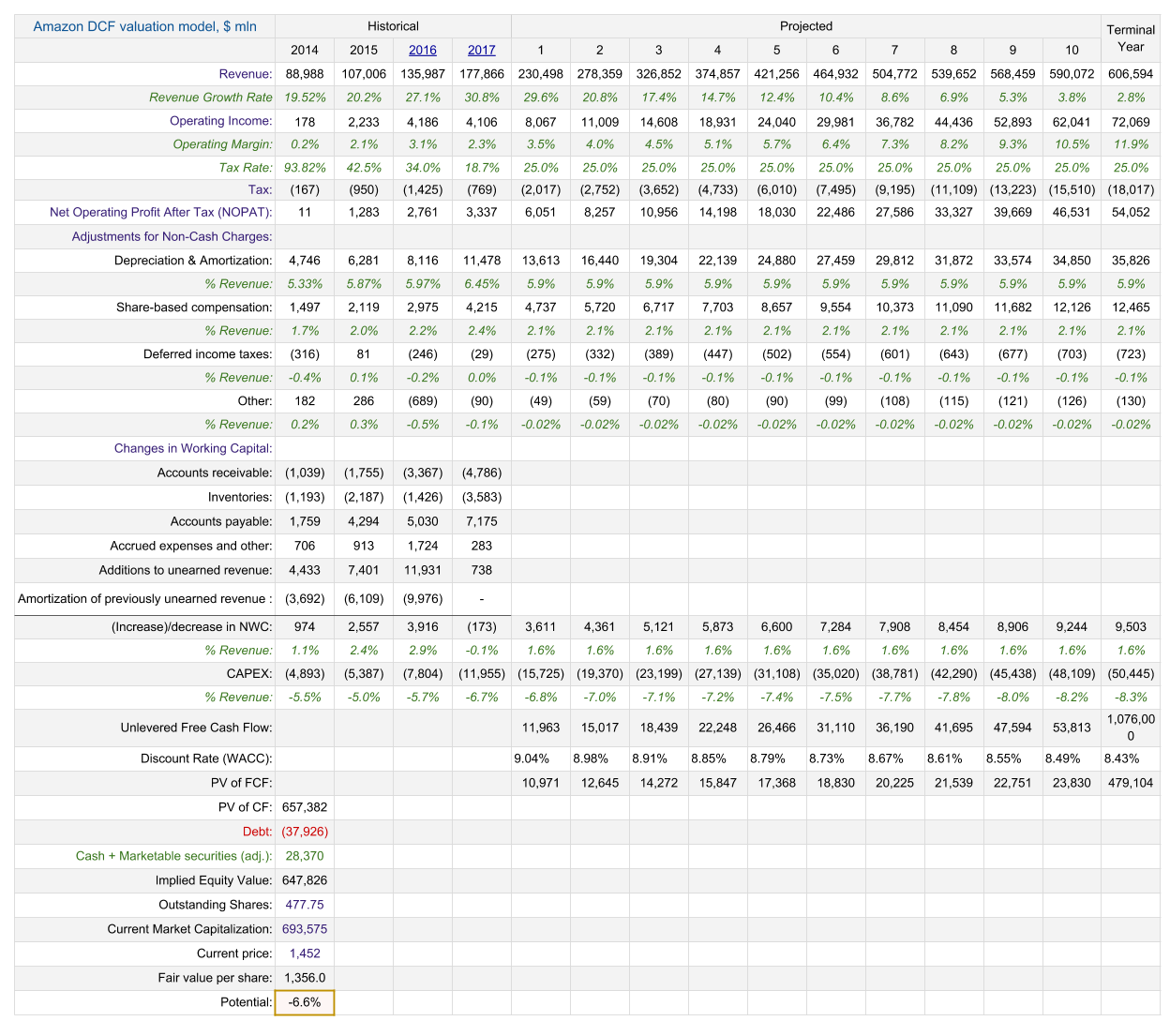This screenshot has height=1036, width=1170.
Task: Select the highlighted Potential -6.6% cell
Action: click(x=305, y=1002)
